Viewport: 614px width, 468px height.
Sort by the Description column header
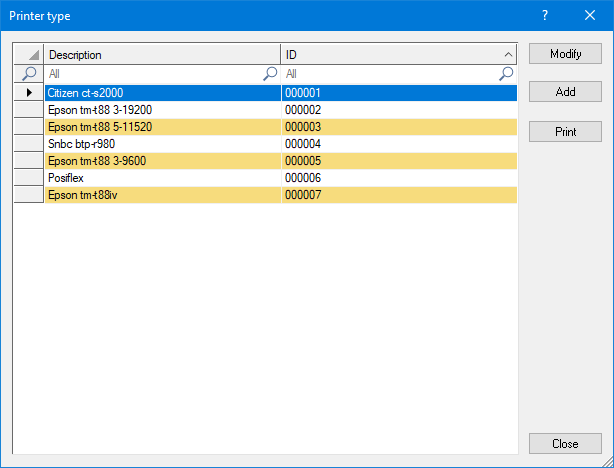pyautogui.click(x=162, y=55)
